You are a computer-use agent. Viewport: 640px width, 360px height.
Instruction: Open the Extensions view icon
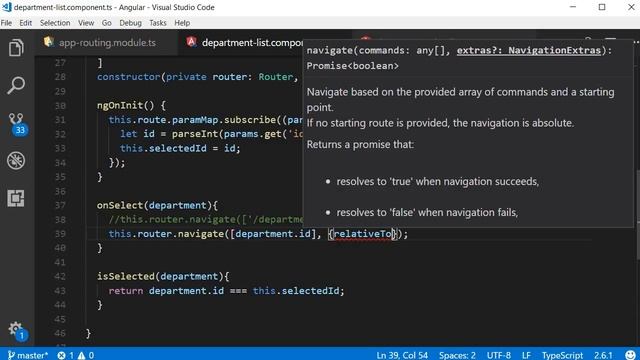16,198
